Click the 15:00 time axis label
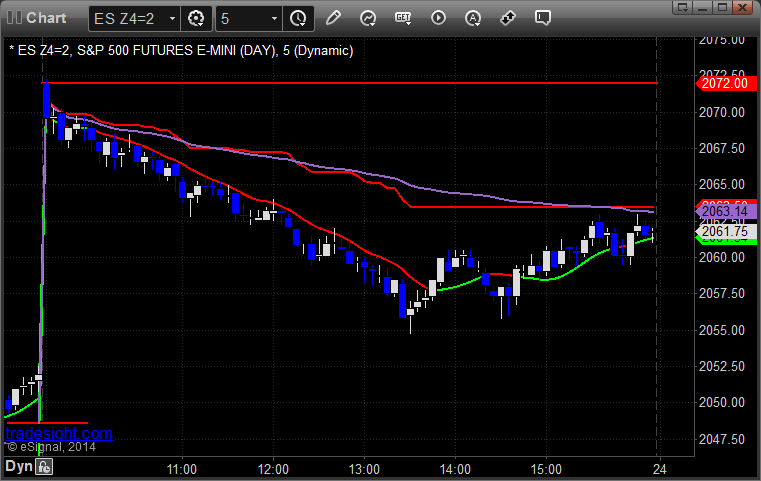761x481 pixels. pos(546,469)
